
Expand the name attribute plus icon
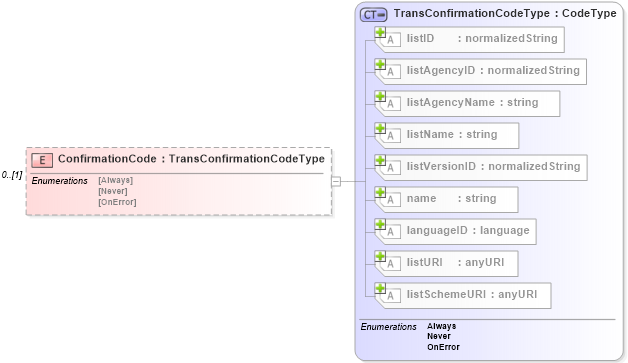[x=380, y=192]
